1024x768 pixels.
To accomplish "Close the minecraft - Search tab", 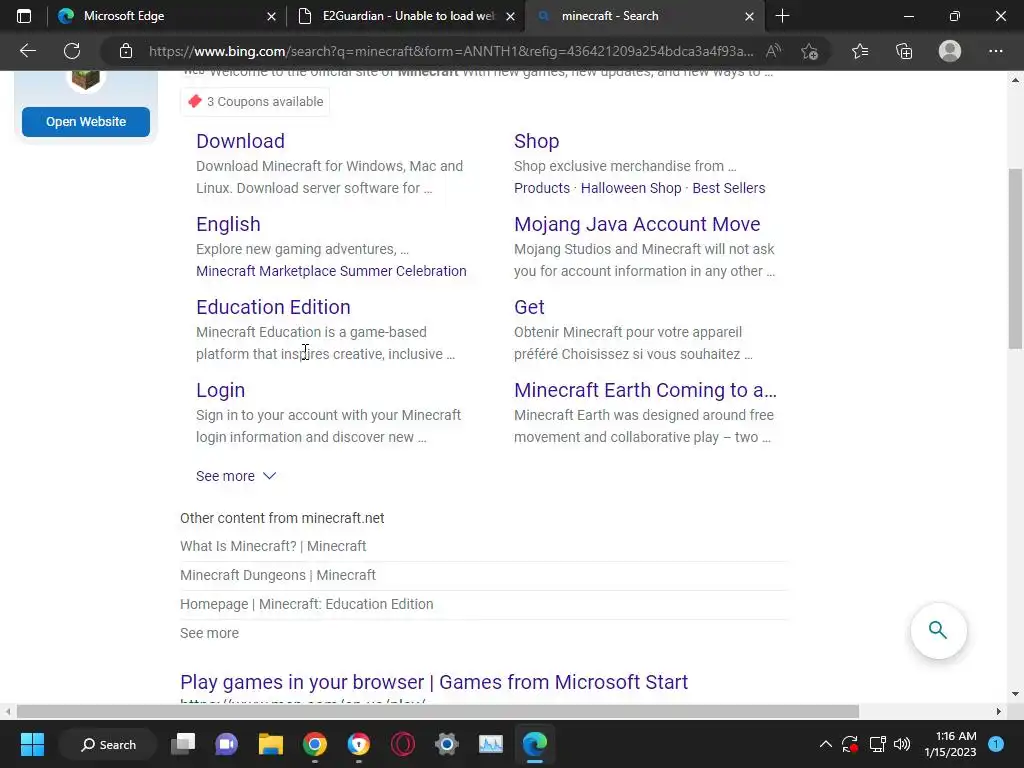I will tap(750, 16).
